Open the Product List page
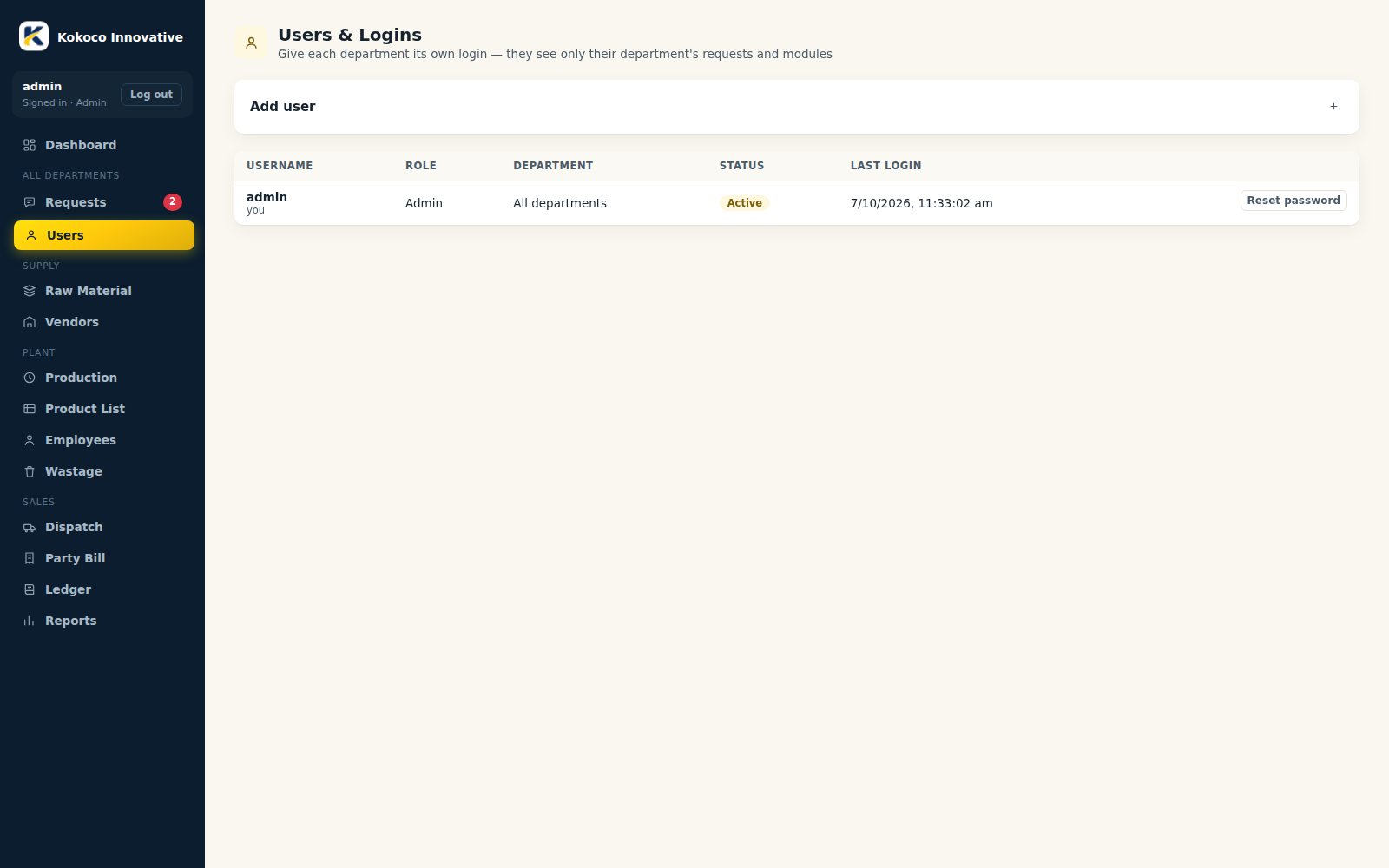The height and width of the screenshot is (868, 1389). coord(103,409)
